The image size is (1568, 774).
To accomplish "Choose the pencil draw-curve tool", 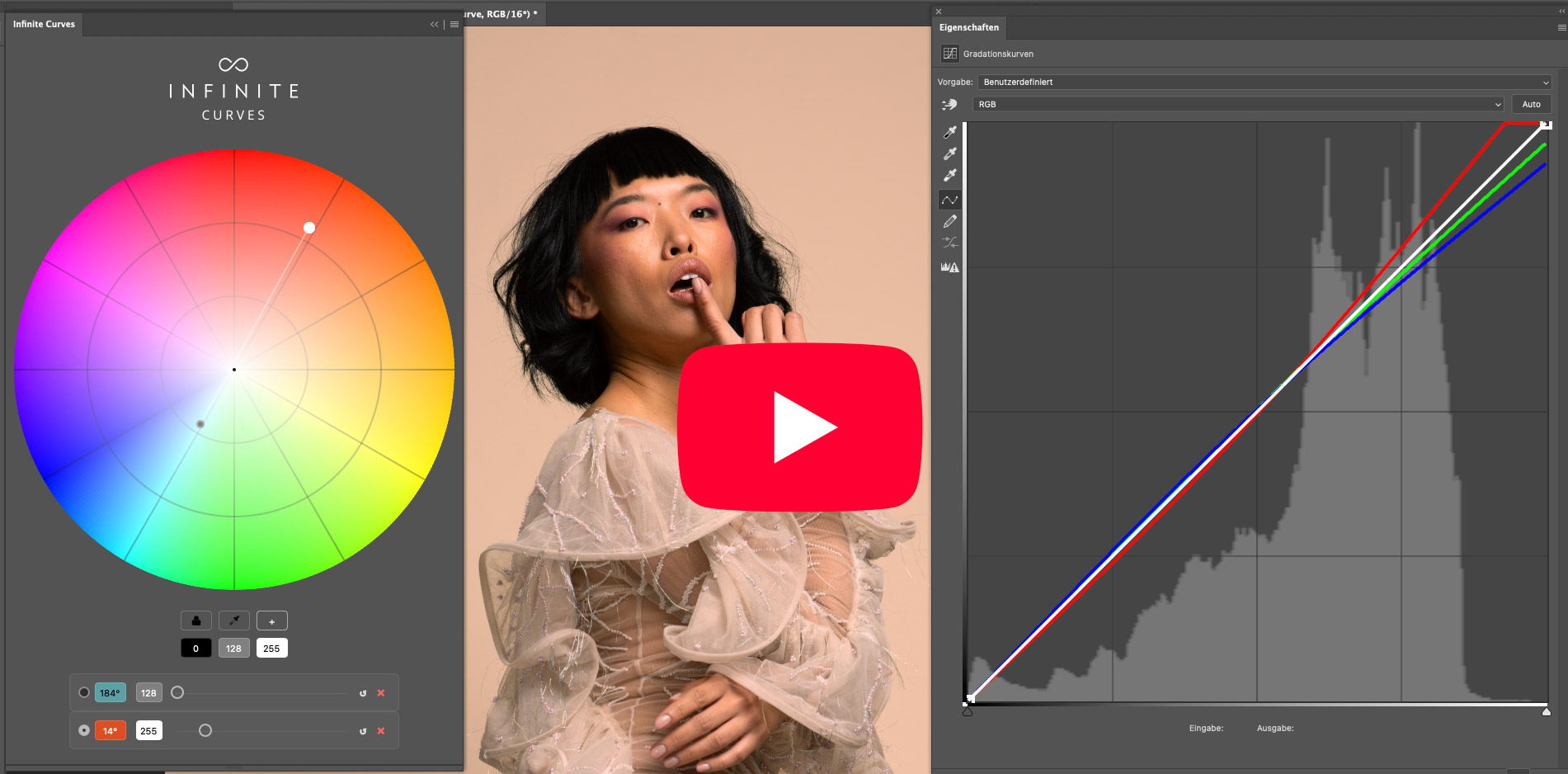I will click(950, 221).
